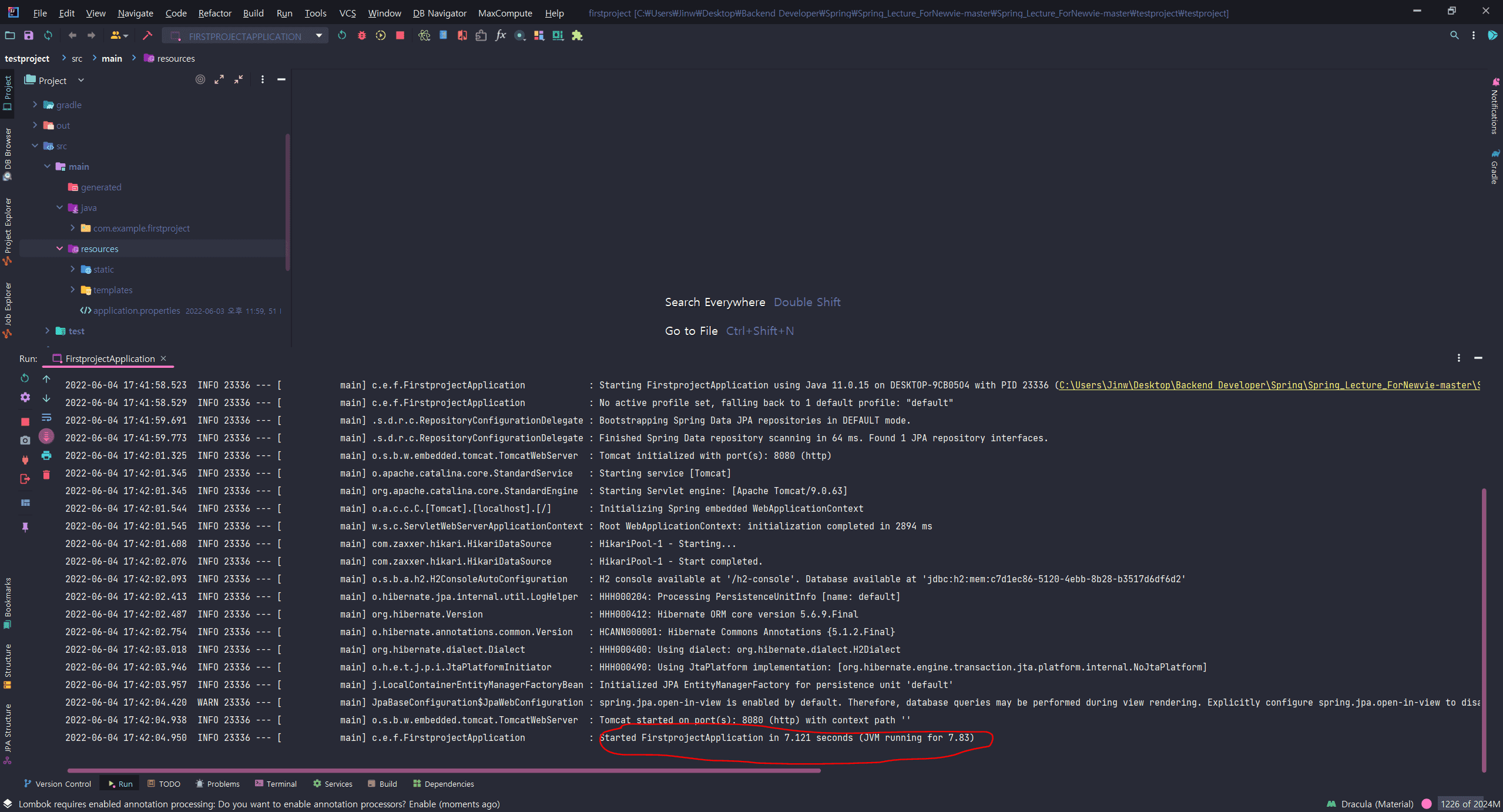Viewport: 1503px width, 812px height.
Task: Collapse the resources folder
Action: (x=59, y=249)
